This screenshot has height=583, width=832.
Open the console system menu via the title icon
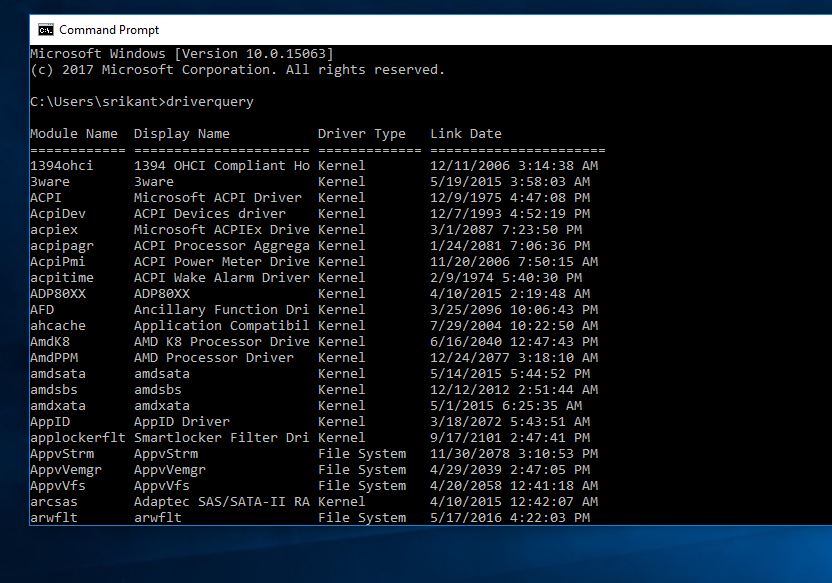coord(44,29)
